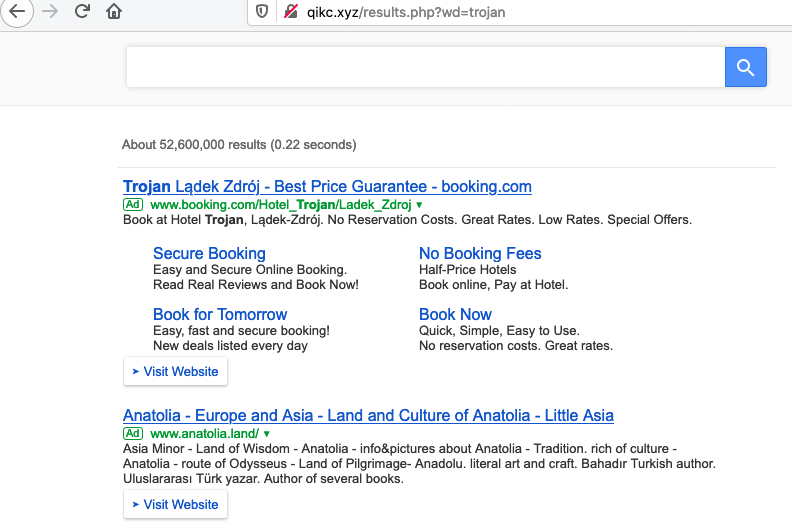The image size is (792, 531).
Task: Click Visit Website under booking.com ad
Action: click(x=176, y=371)
